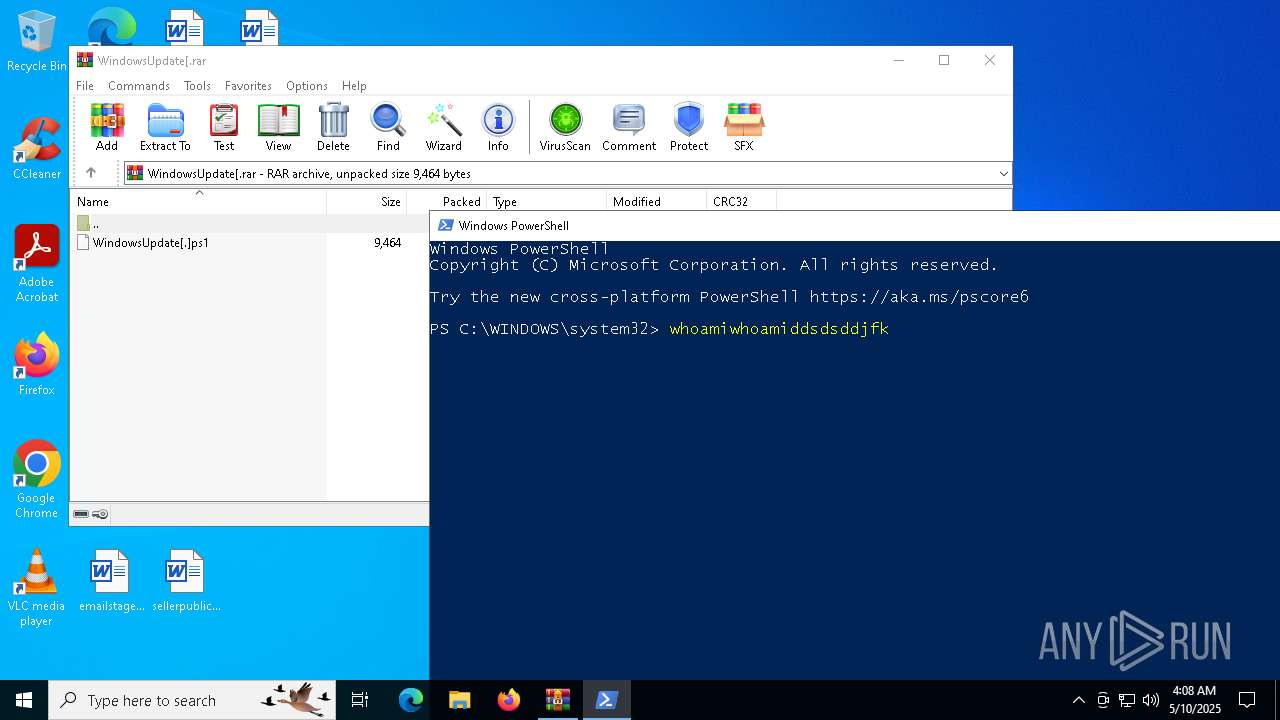Open Firefox from the taskbar
Viewport: 1280px width, 720px height.
[x=508, y=700]
